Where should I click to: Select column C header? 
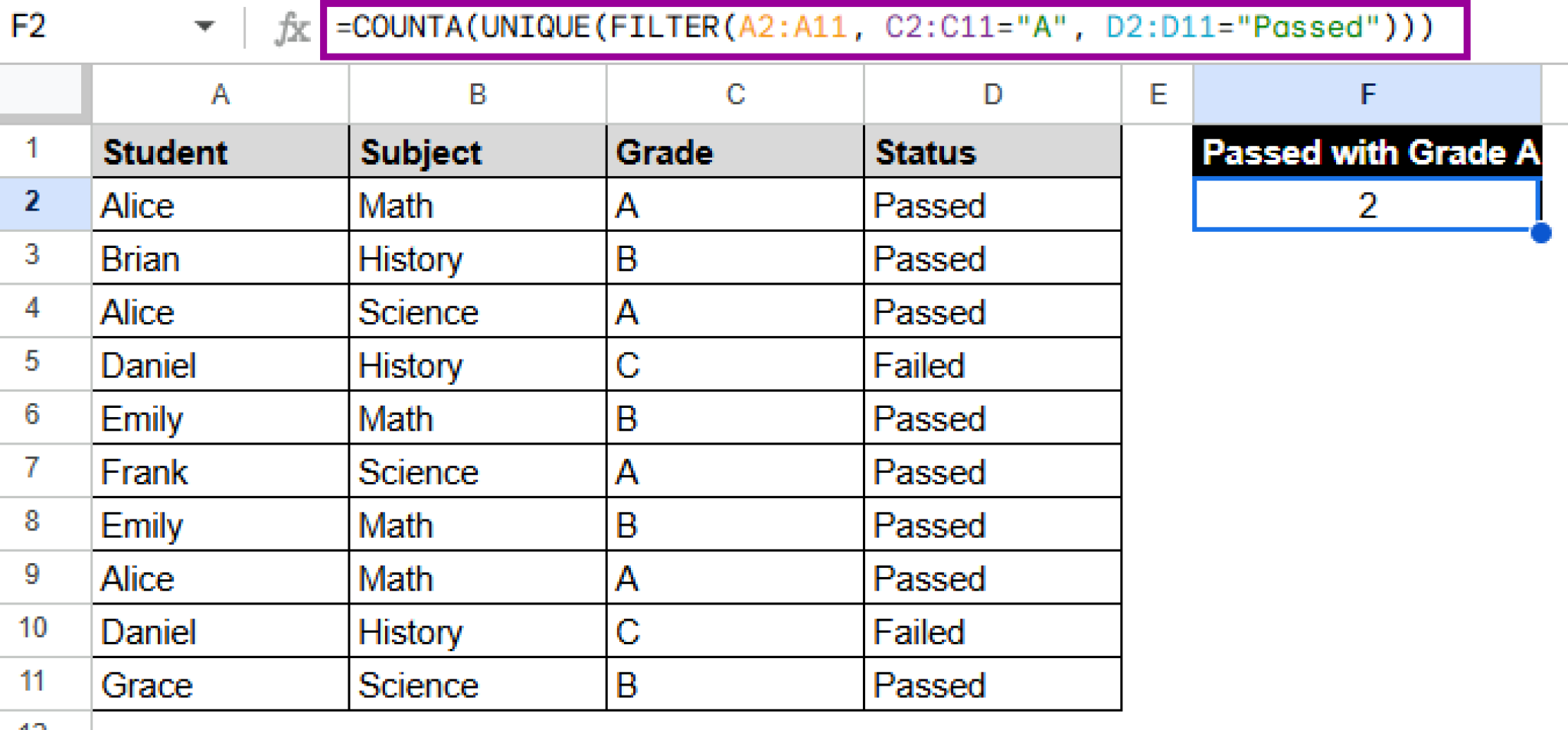[735, 94]
